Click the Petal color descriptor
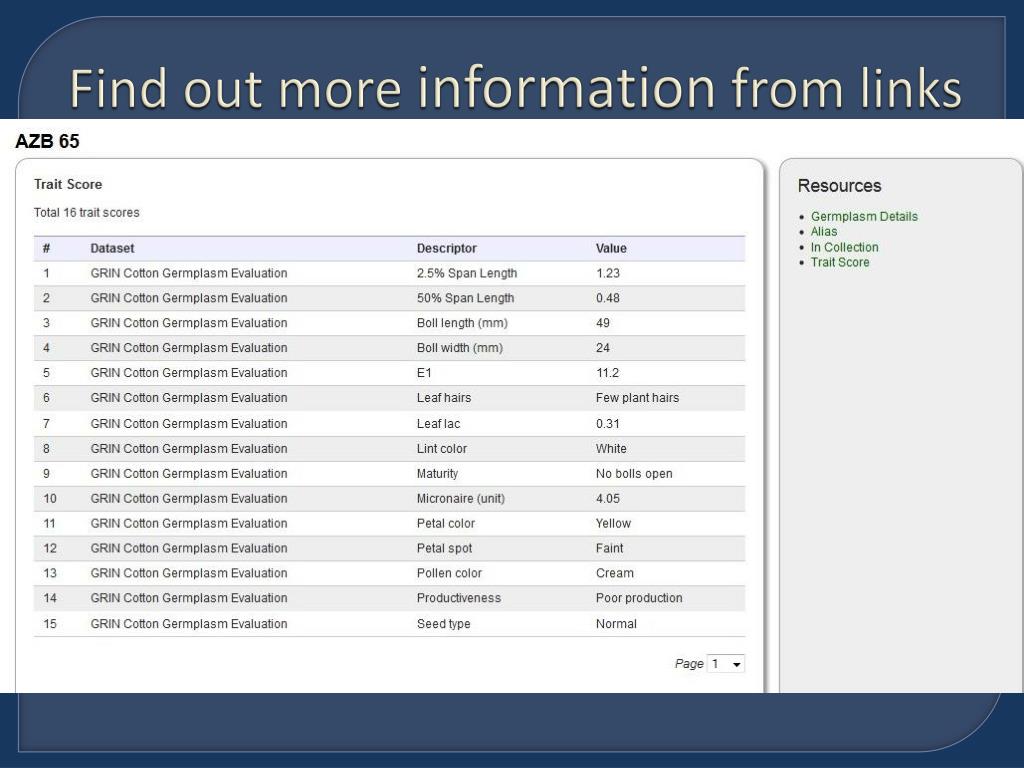The height and width of the screenshot is (768, 1024). click(x=446, y=523)
